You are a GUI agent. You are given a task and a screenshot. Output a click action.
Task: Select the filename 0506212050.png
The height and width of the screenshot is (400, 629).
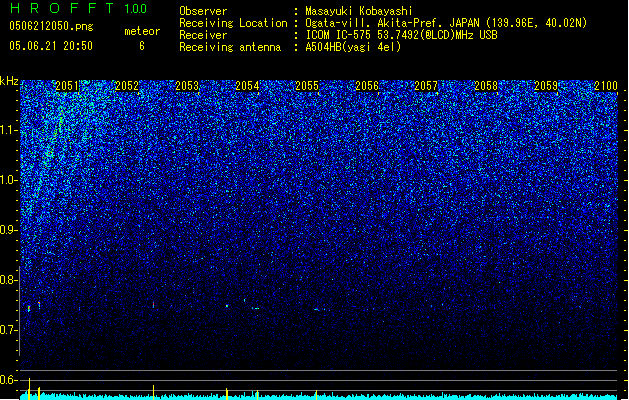point(51,26)
